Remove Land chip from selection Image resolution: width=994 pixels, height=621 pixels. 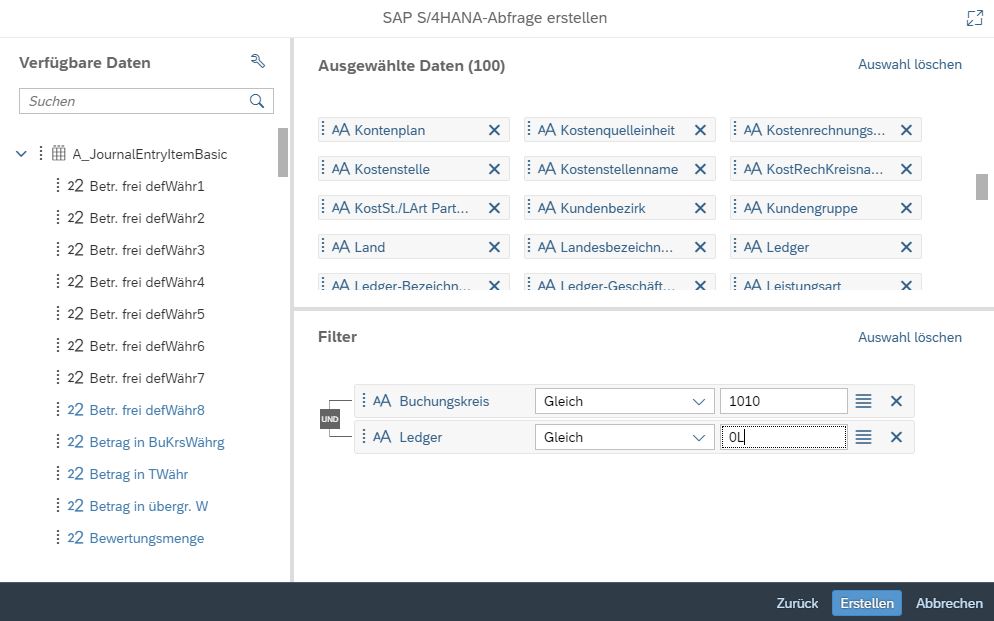pyautogui.click(x=494, y=247)
